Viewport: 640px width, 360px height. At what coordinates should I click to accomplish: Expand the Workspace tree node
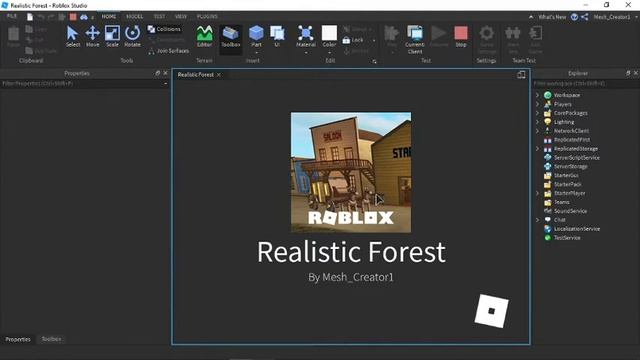[x=538, y=95]
